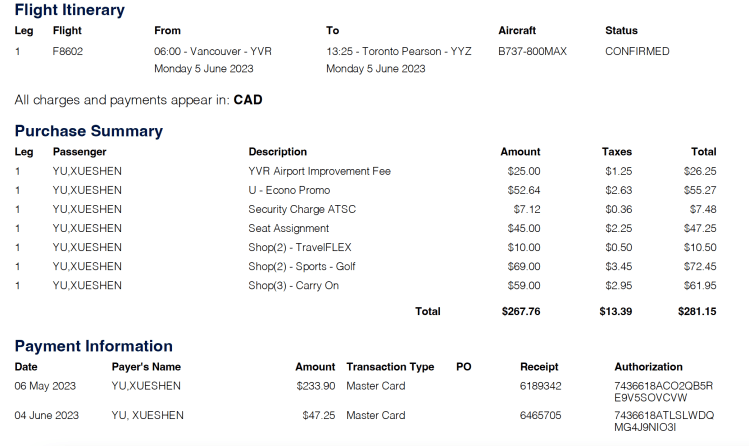This screenshot has width=749, height=446.
Task: Click receipt number 6189342
Action: [541, 385]
